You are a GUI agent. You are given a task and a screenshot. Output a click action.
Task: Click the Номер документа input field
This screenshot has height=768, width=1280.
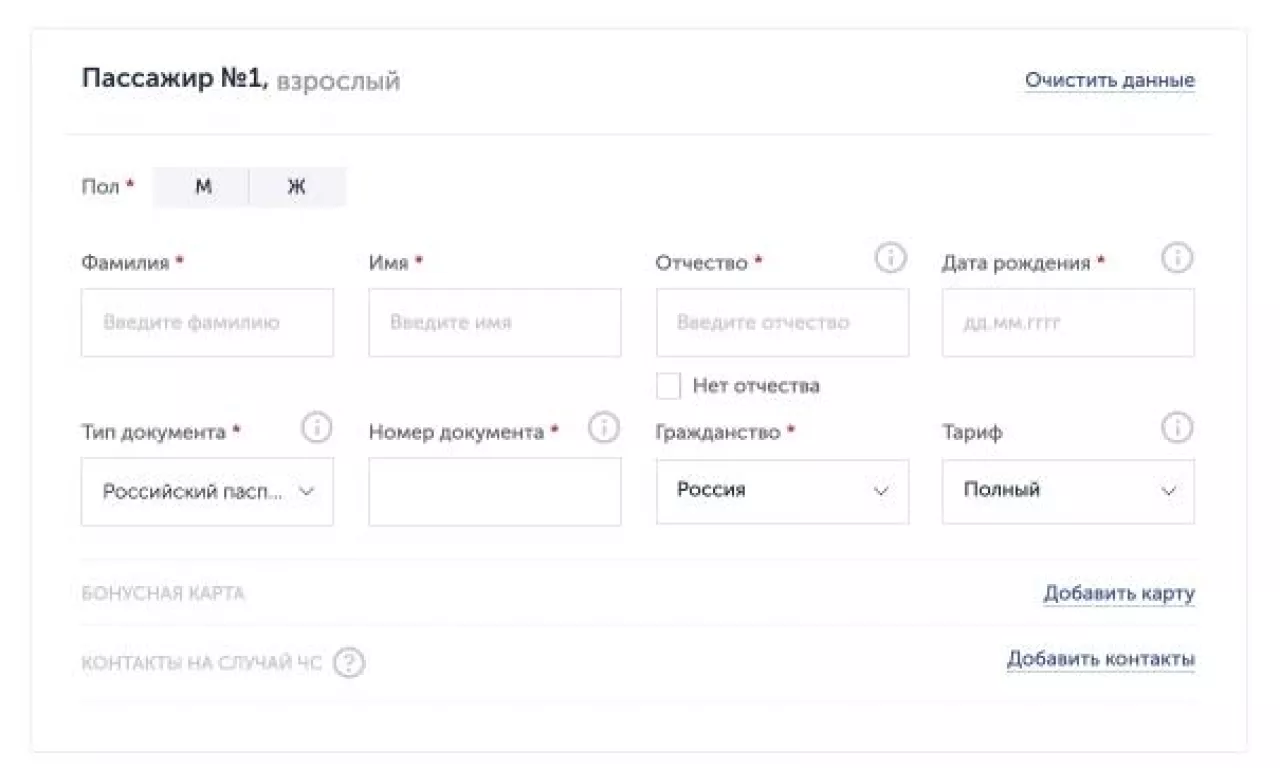[494, 491]
